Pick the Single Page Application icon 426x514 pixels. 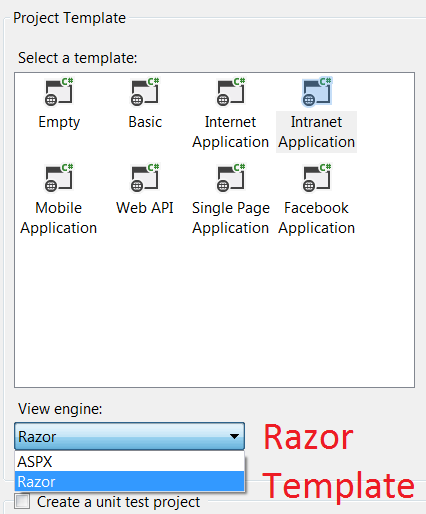[231, 178]
